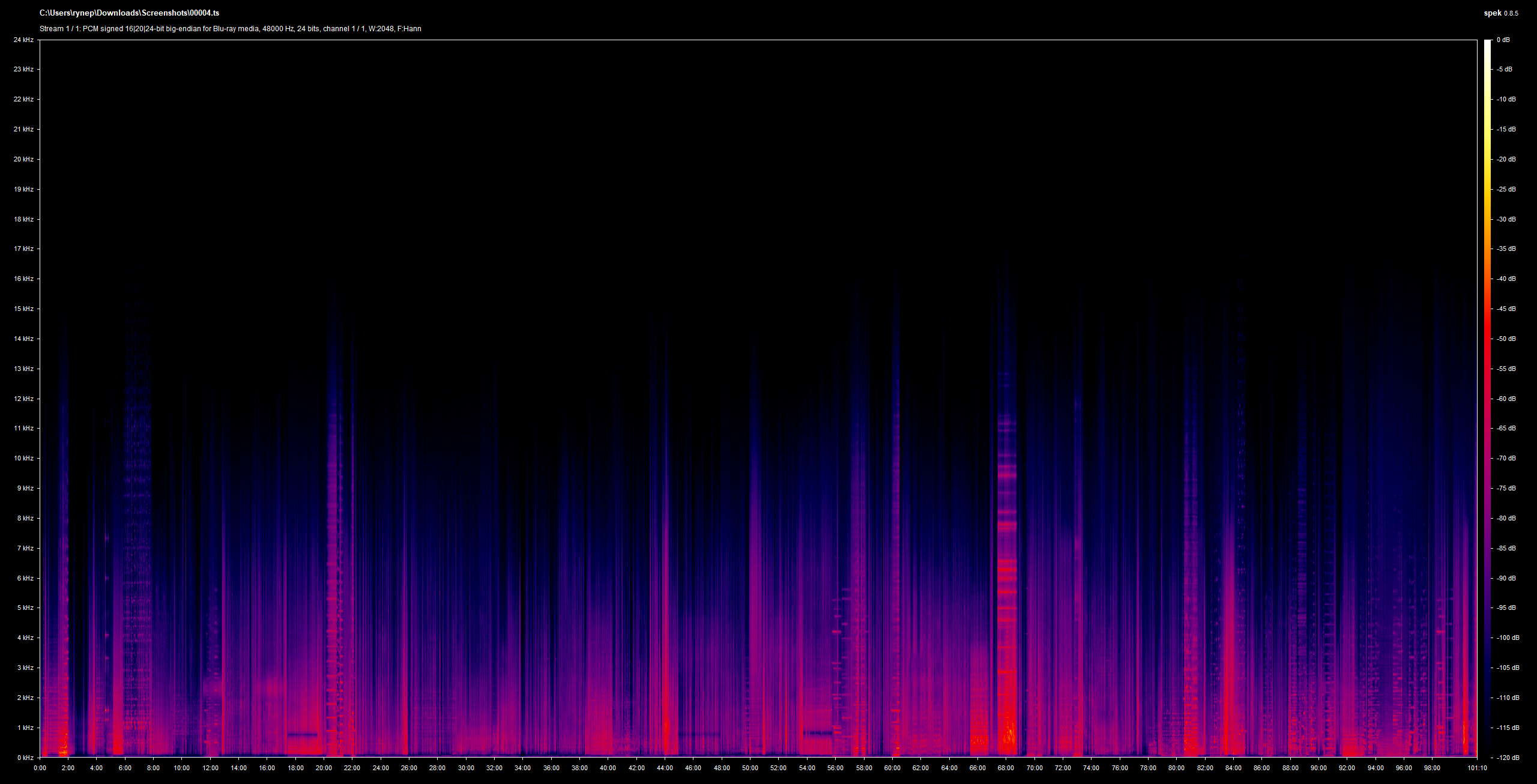Click the -40 dB legend label
Screen dimensions: 1537x784
pos(1506,279)
